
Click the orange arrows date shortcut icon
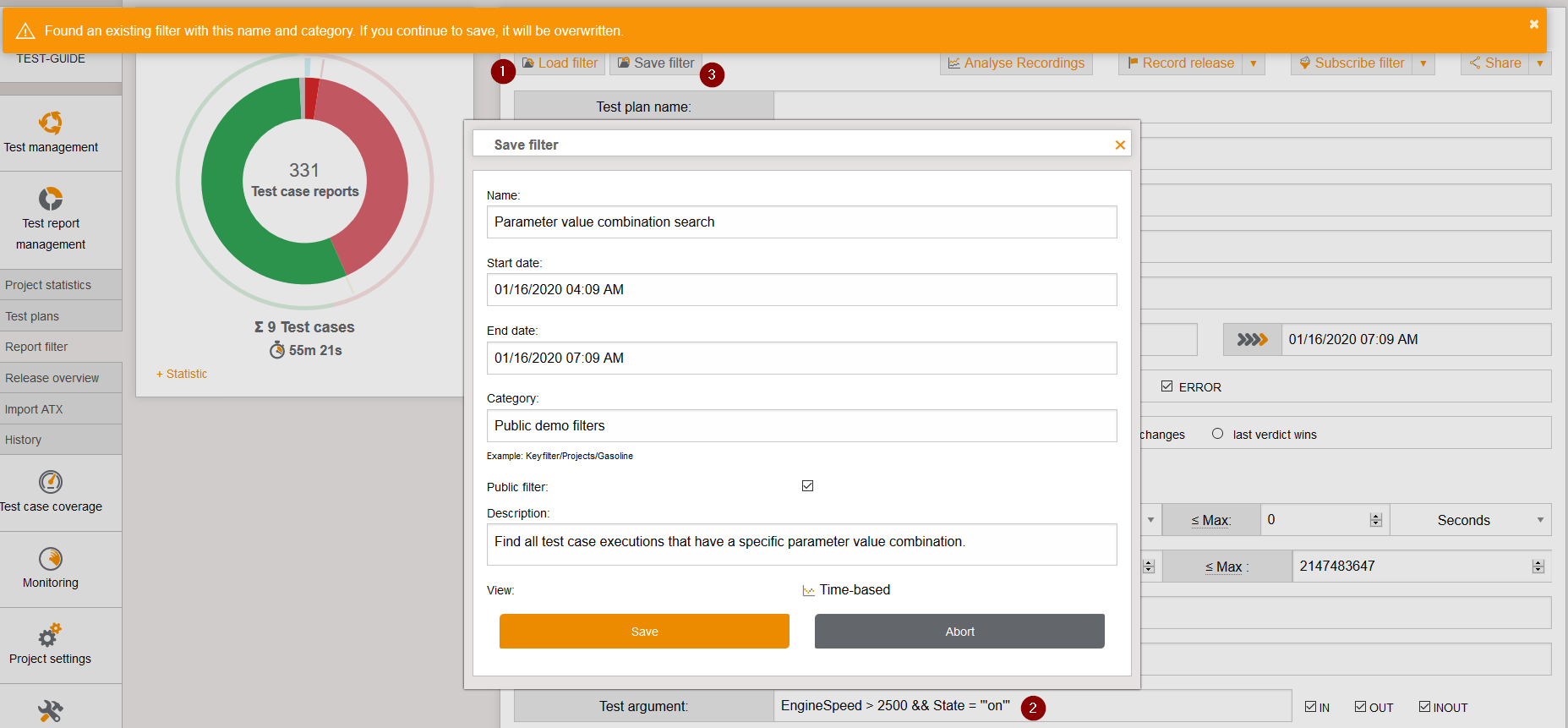click(x=1252, y=340)
